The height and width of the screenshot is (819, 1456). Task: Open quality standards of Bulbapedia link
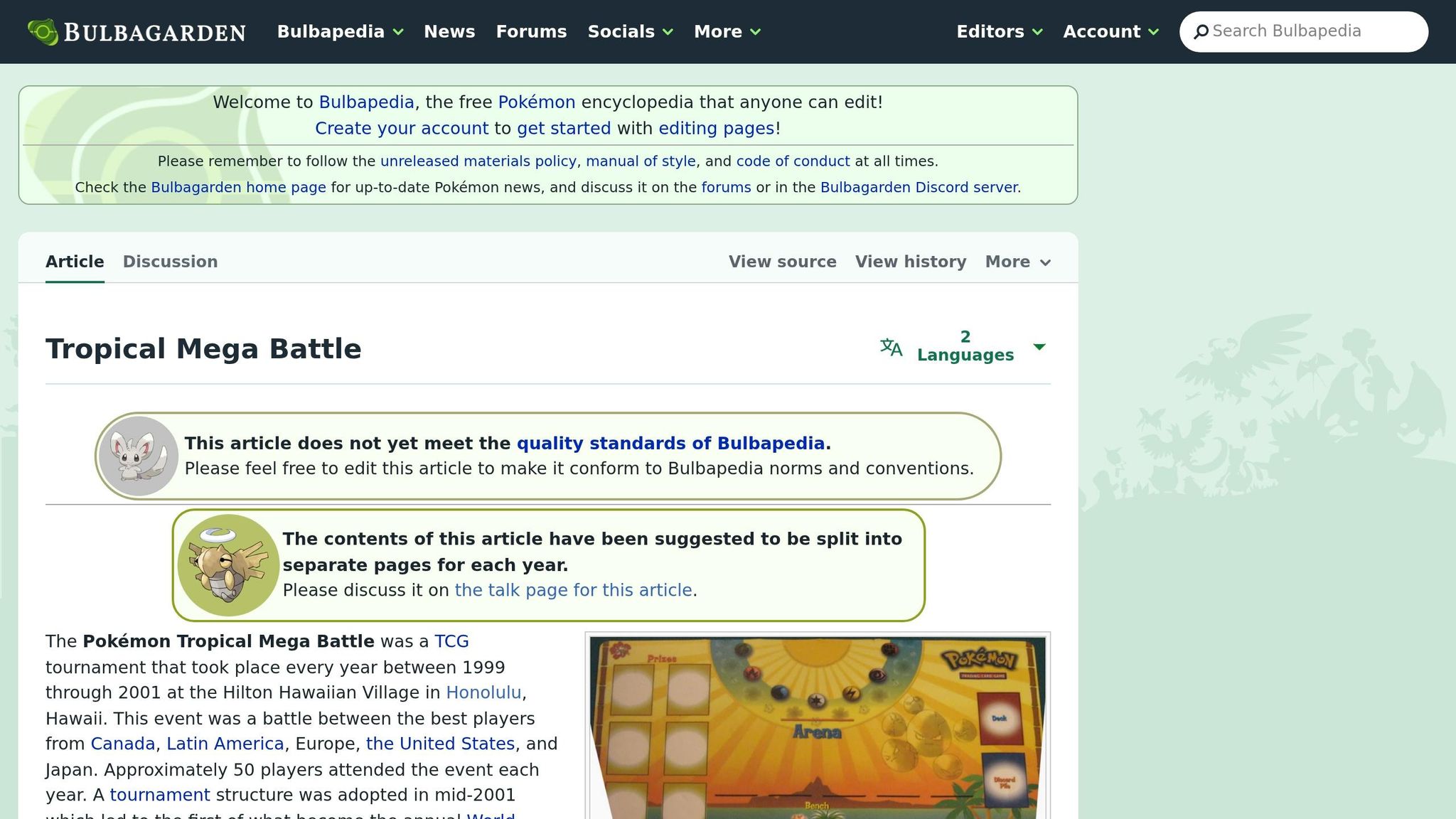(x=670, y=444)
